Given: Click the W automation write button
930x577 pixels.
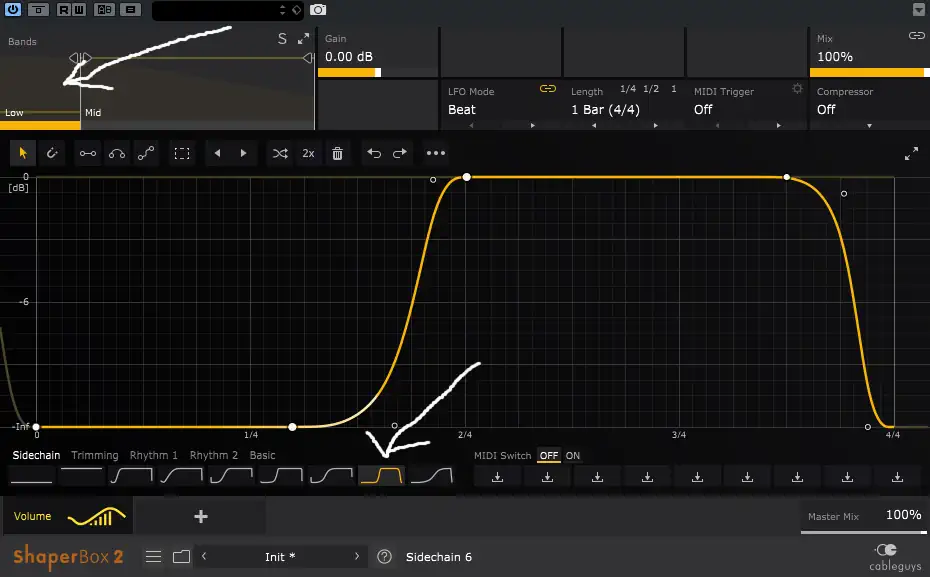Looking at the screenshot, I should 78,9.
